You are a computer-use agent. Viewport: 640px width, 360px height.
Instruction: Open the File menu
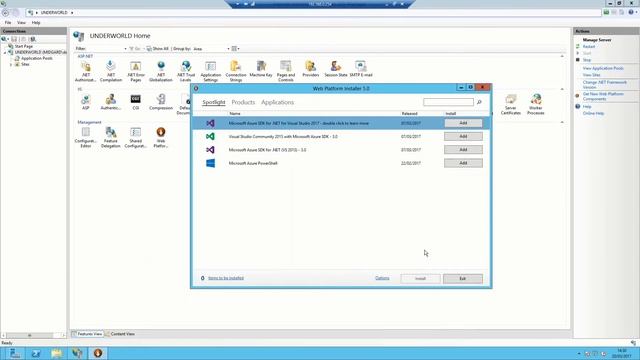tap(8, 23)
